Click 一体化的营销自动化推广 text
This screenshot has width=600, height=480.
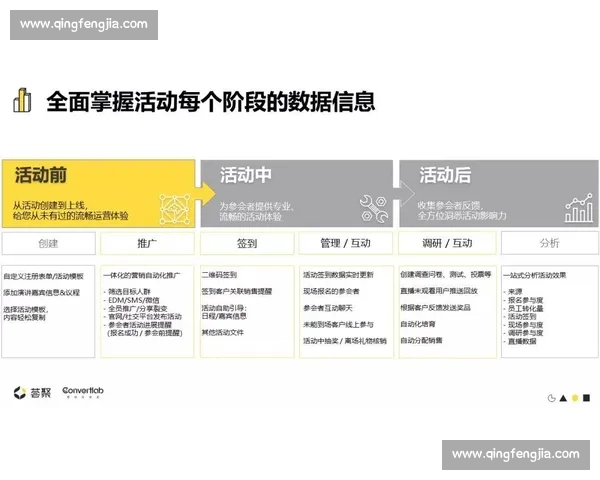click(141, 275)
